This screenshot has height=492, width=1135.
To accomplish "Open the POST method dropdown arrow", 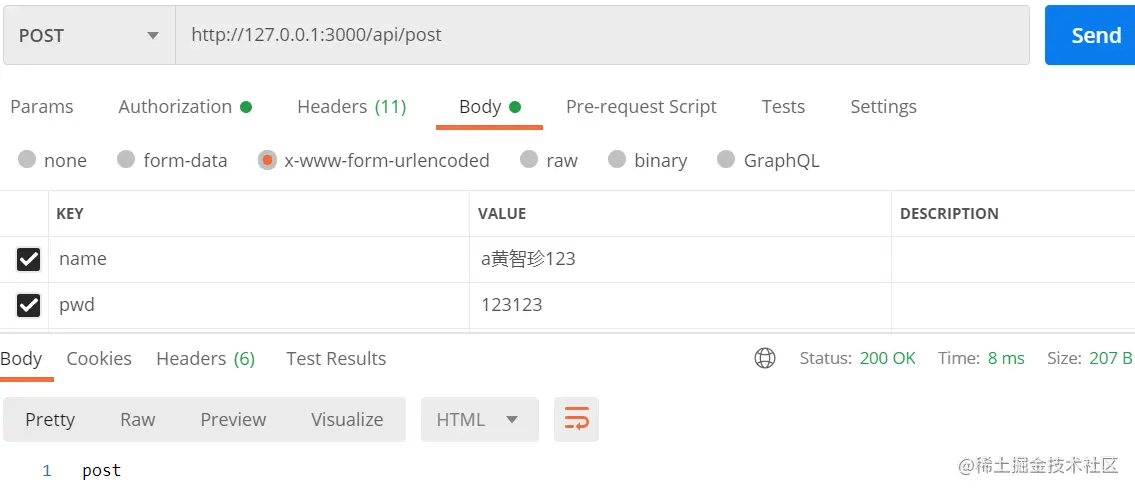I will tap(153, 35).
